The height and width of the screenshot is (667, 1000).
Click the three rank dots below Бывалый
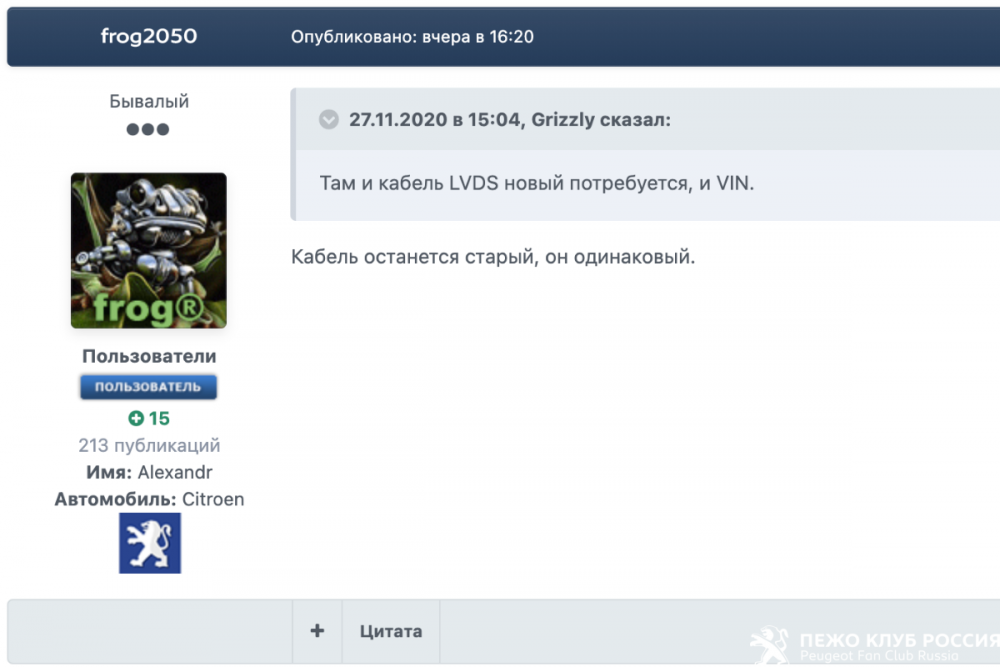click(x=148, y=129)
